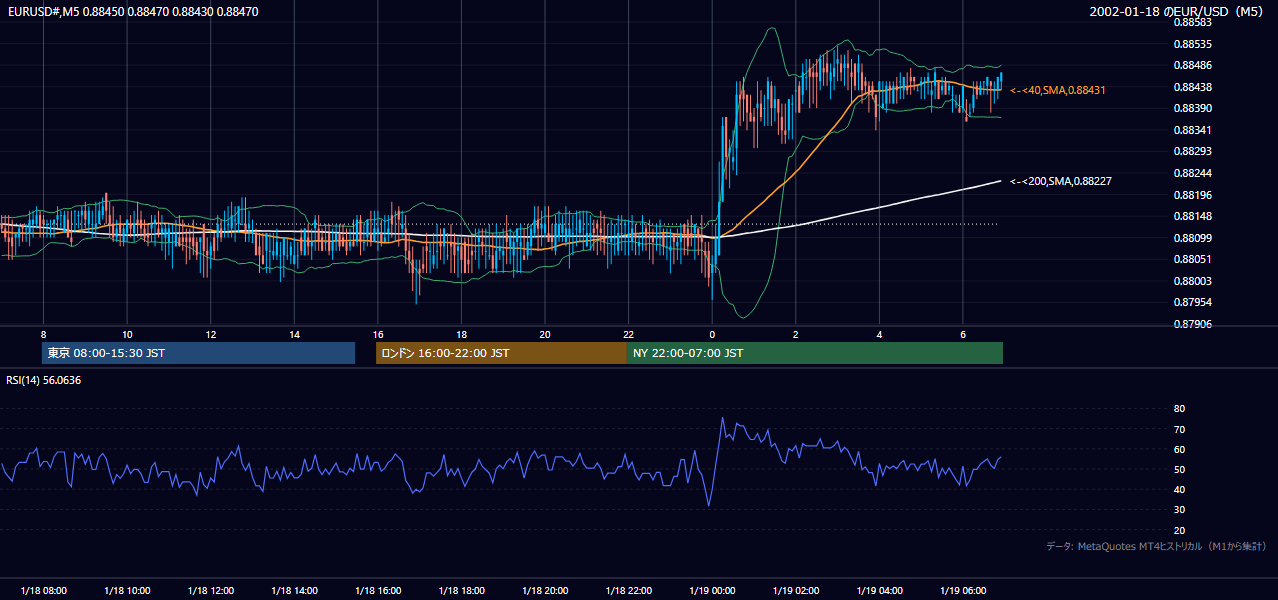This screenshot has width=1278, height=600.
Task: Click the 1/18 18:00 time label
Action: [x=461, y=591]
